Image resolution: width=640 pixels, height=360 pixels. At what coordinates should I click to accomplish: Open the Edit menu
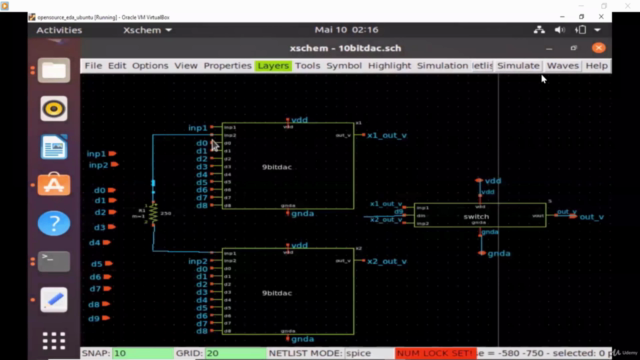(117, 66)
